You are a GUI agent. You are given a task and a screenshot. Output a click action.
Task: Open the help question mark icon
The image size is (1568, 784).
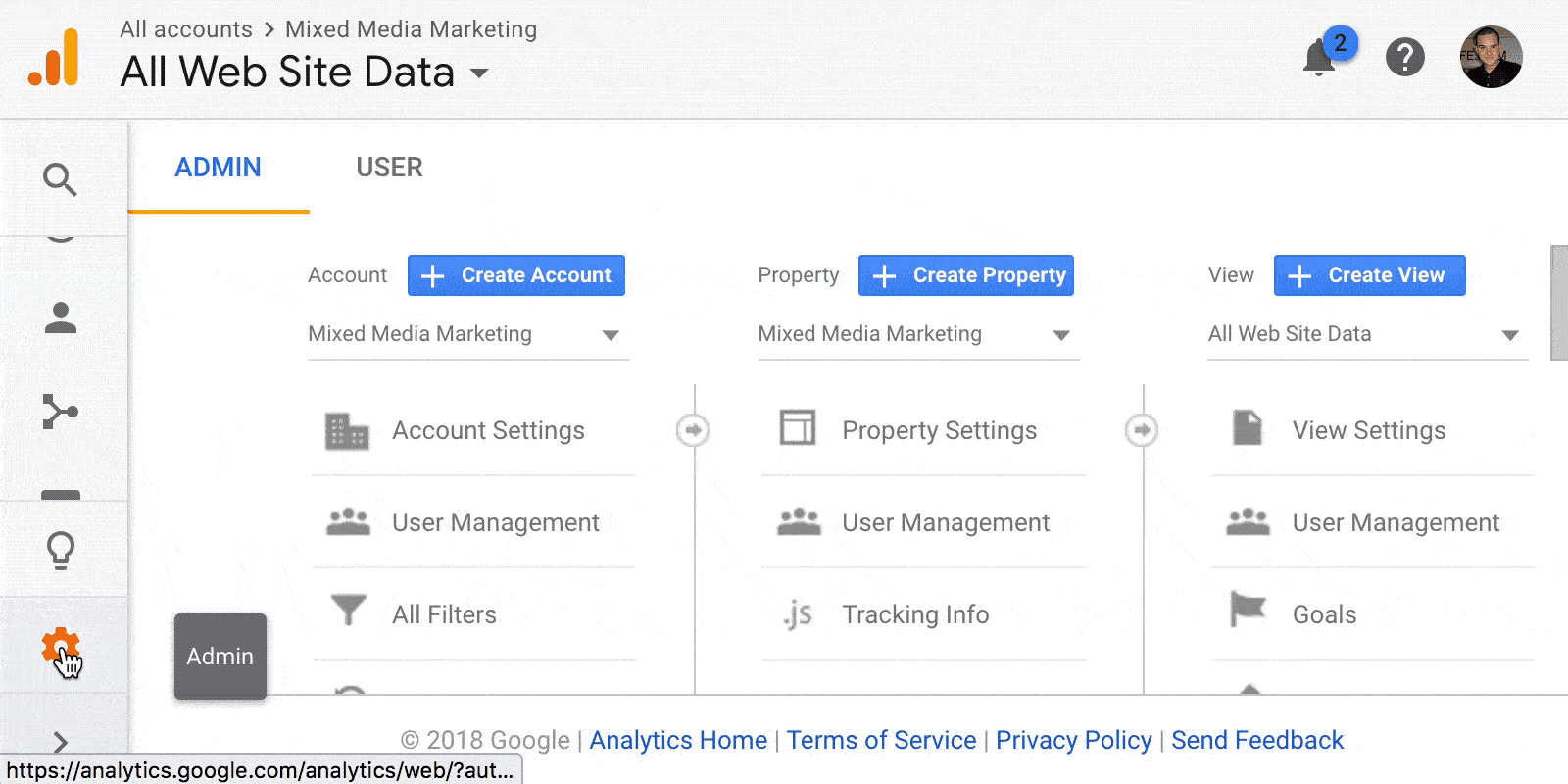click(1404, 58)
